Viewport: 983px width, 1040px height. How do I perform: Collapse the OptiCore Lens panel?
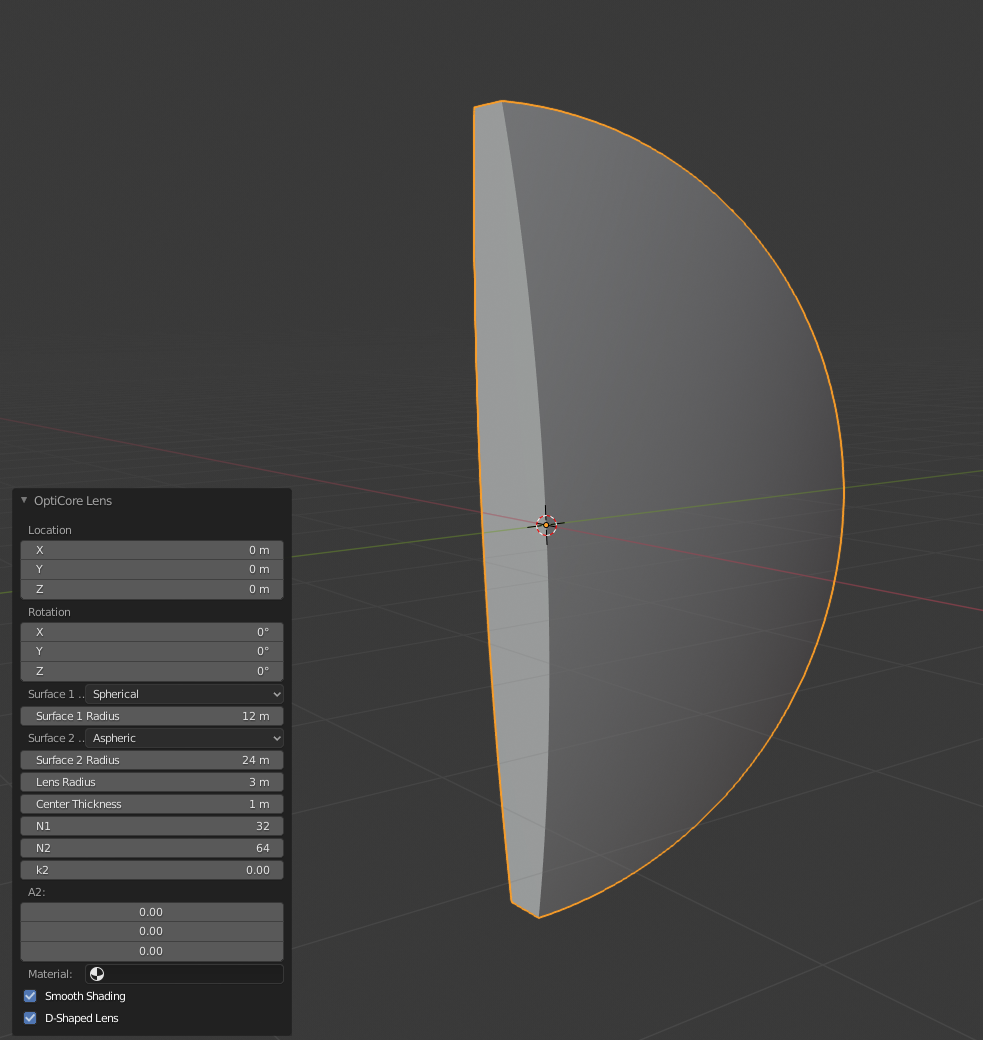pos(24,500)
